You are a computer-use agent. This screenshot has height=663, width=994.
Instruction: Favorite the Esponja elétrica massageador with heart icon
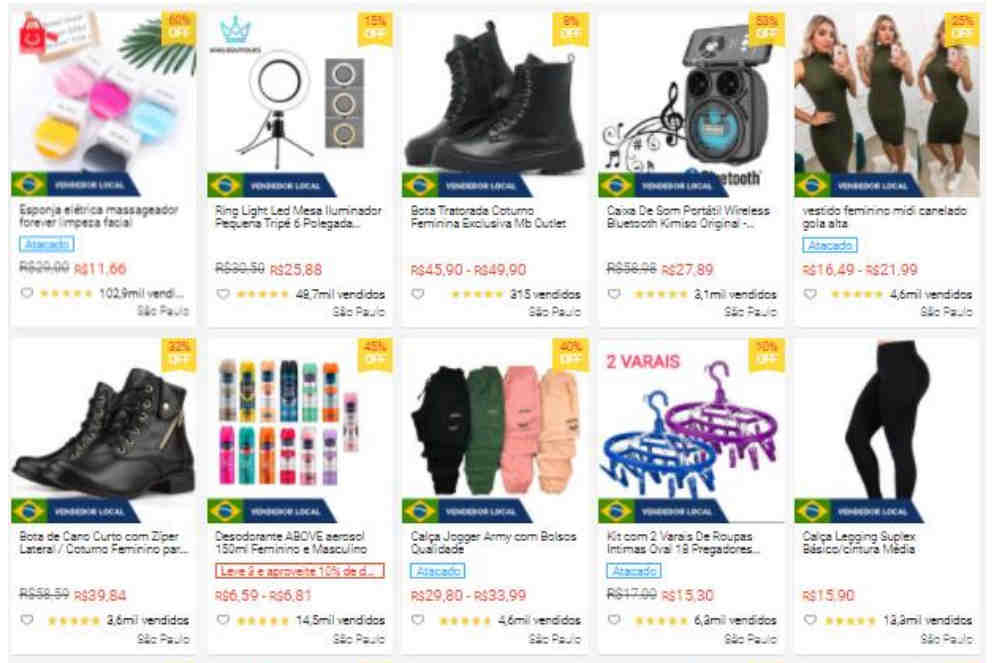tap(27, 293)
